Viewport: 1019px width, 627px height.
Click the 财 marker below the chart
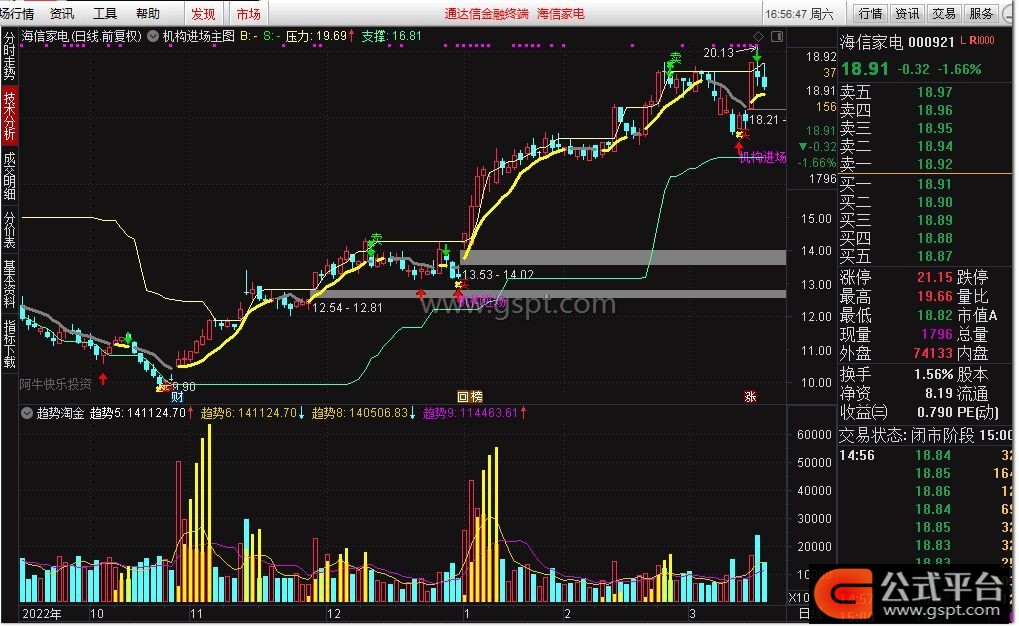point(177,396)
